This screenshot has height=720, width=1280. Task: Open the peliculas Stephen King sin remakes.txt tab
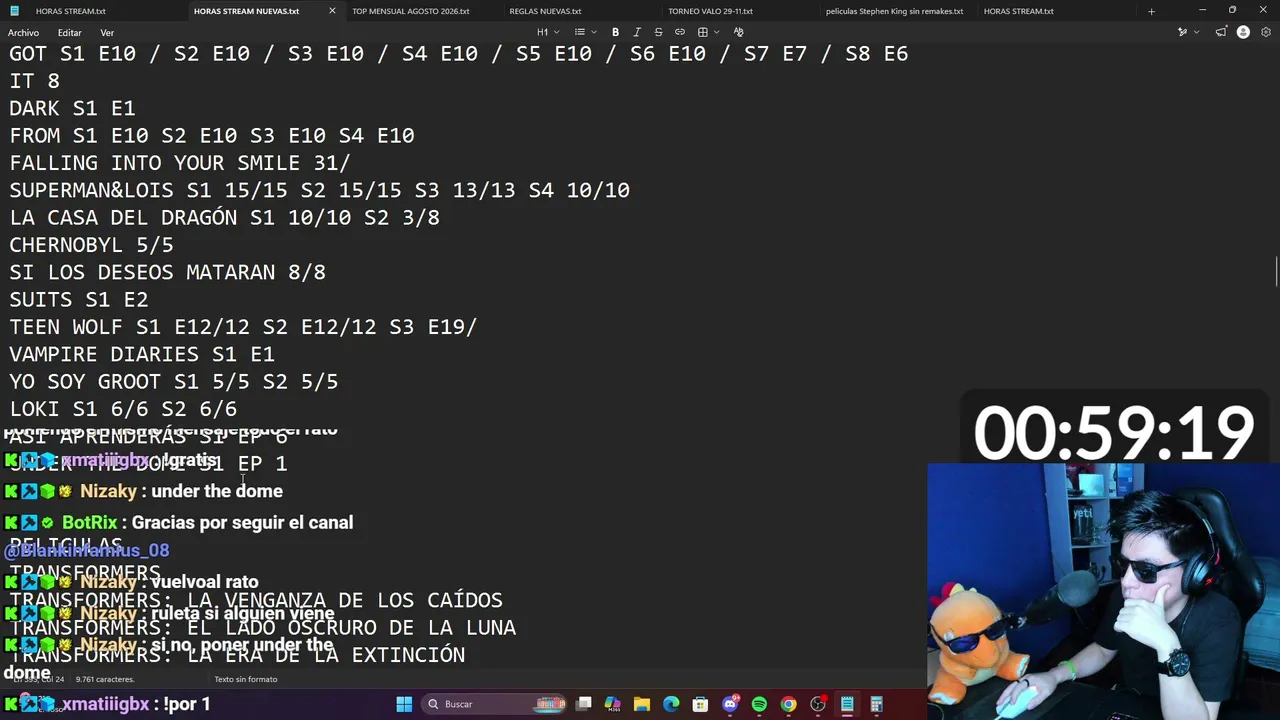894,11
